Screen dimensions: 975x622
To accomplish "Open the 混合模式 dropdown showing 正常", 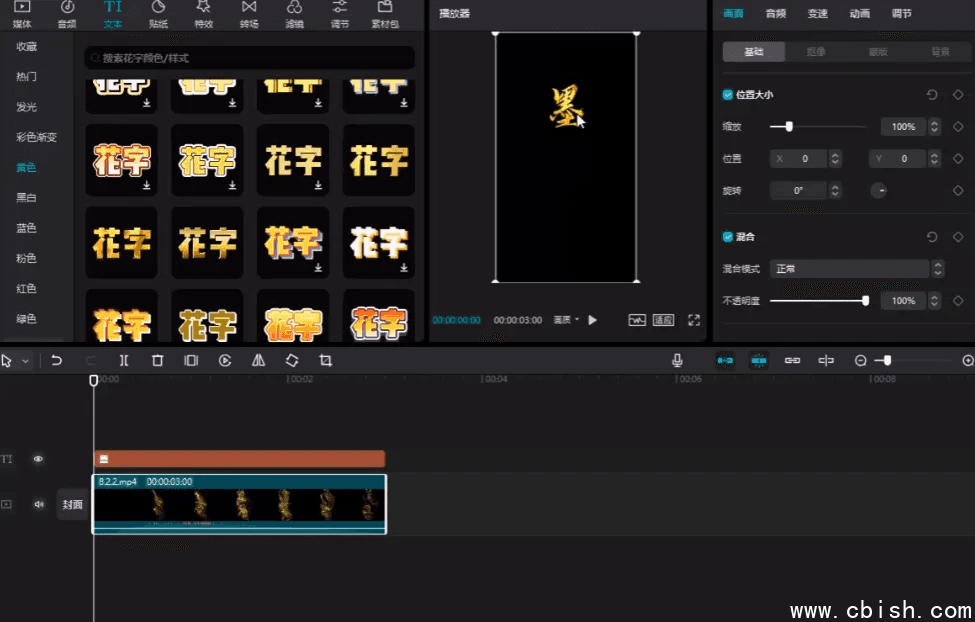I will pyautogui.click(x=851, y=268).
